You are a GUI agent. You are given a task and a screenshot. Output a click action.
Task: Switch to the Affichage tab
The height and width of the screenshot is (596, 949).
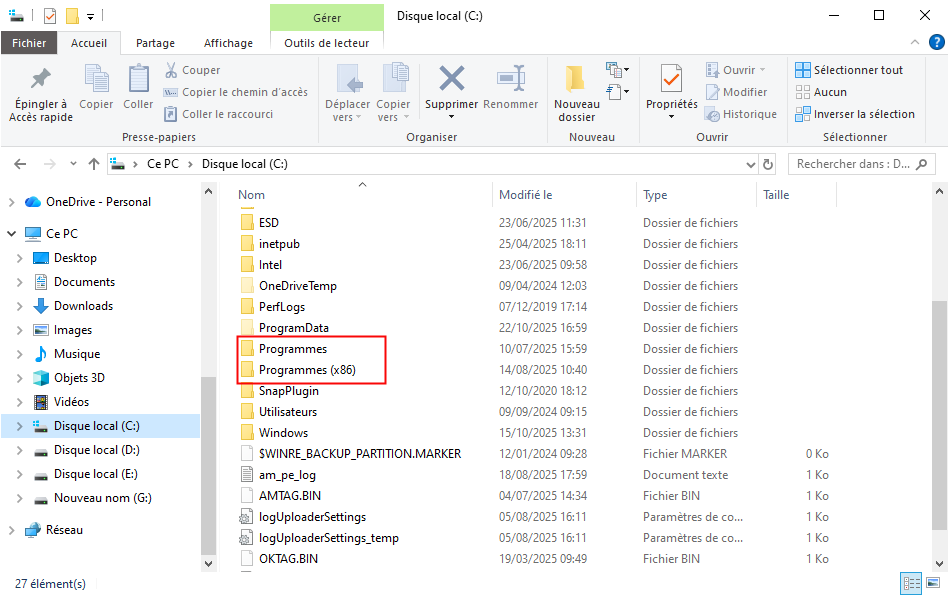click(x=228, y=43)
